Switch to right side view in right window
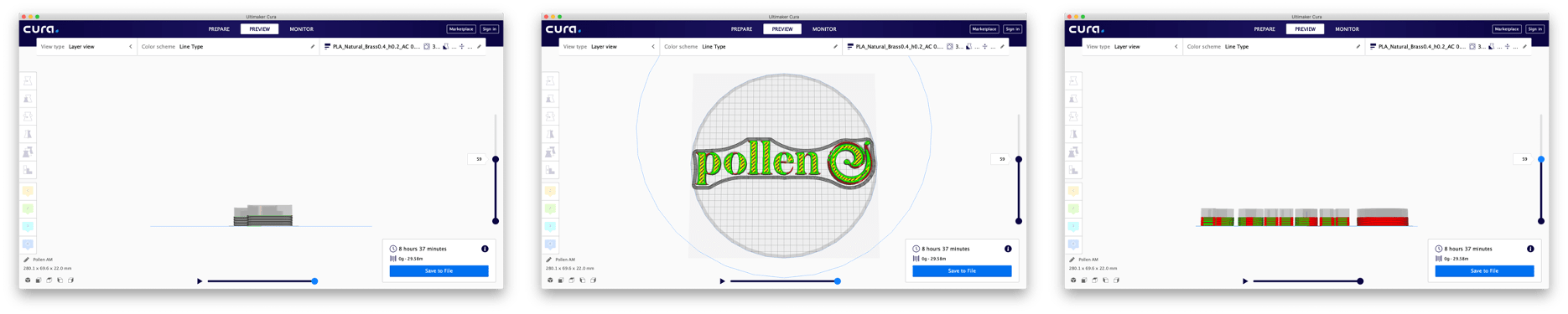 tap(1117, 280)
